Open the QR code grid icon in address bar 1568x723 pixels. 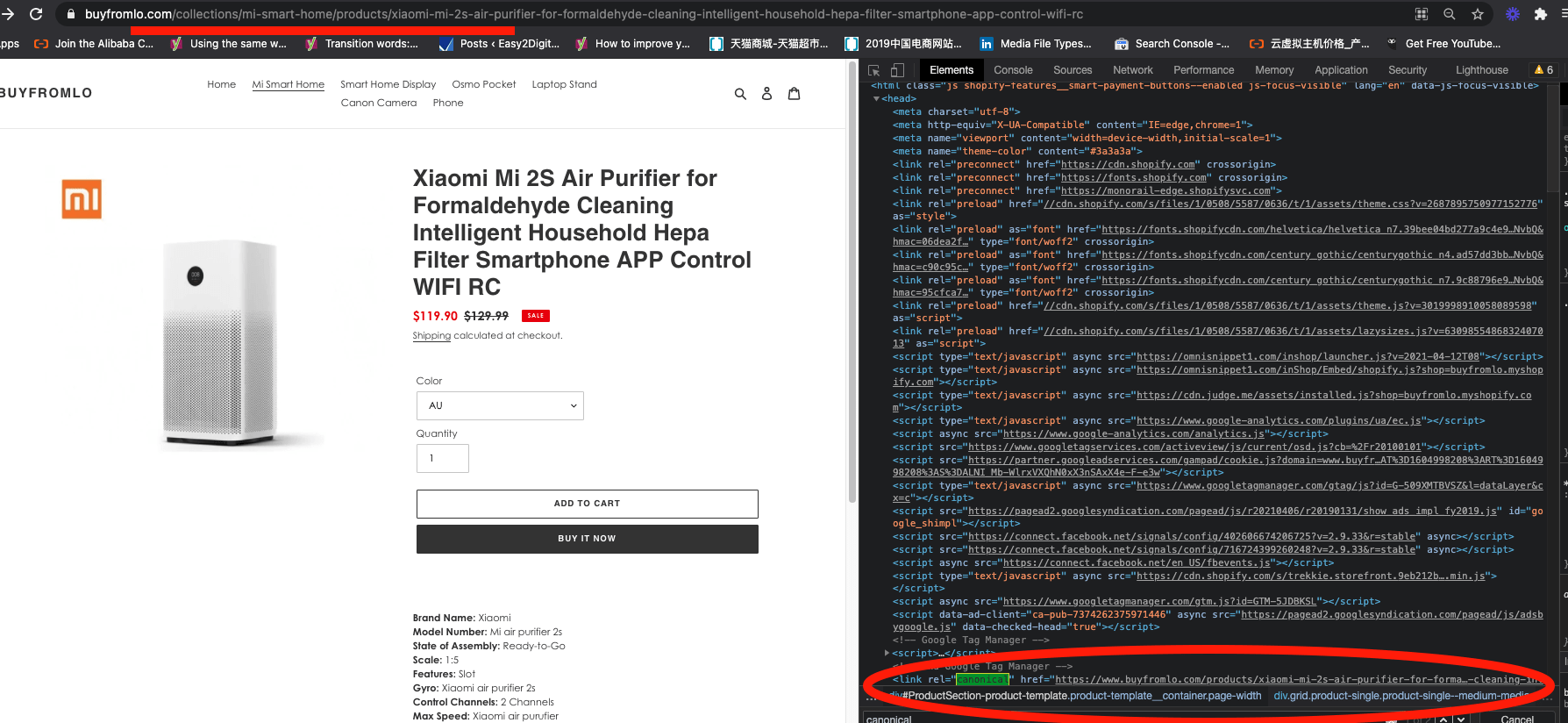[1422, 14]
